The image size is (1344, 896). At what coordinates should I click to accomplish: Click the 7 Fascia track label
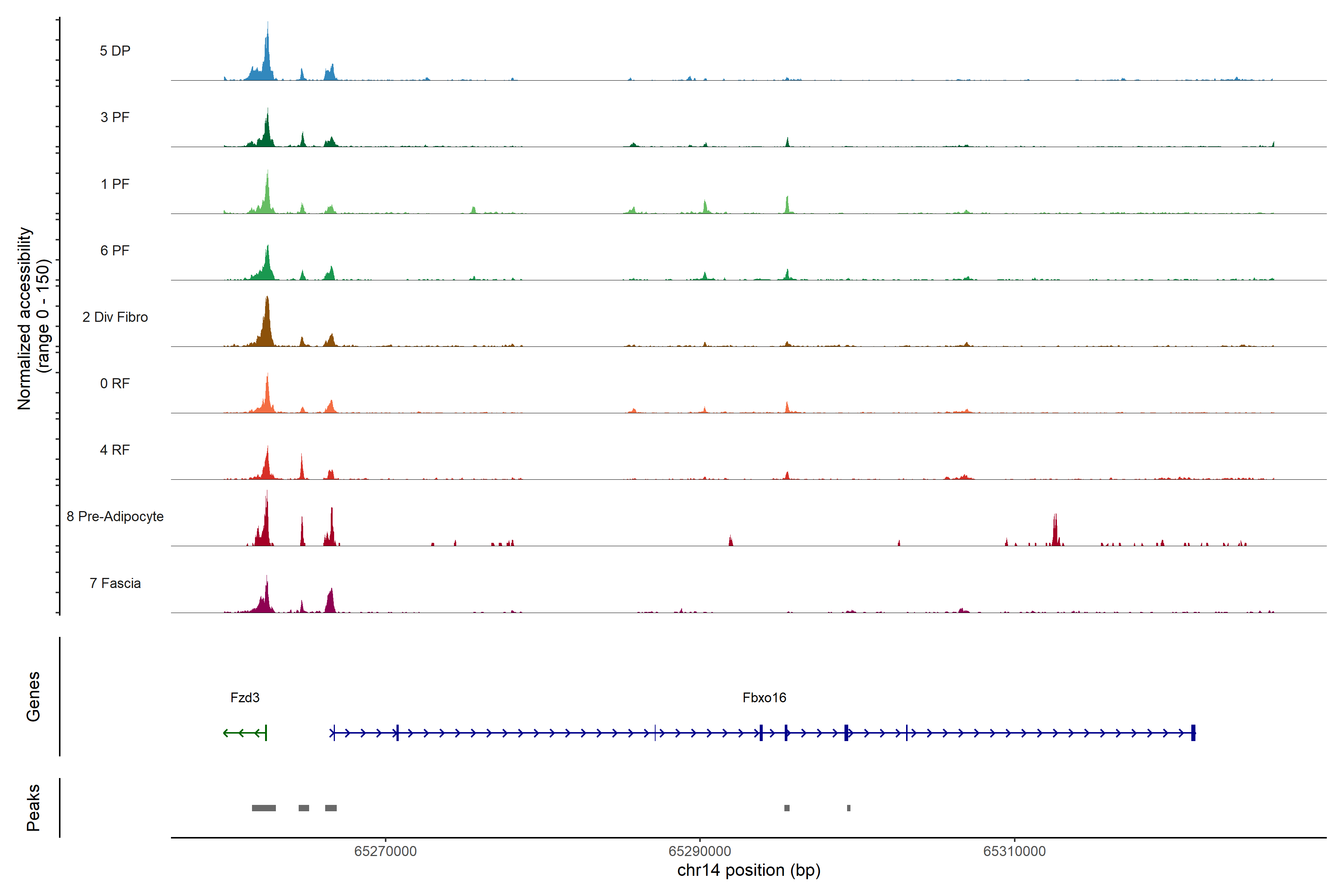click(115, 583)
